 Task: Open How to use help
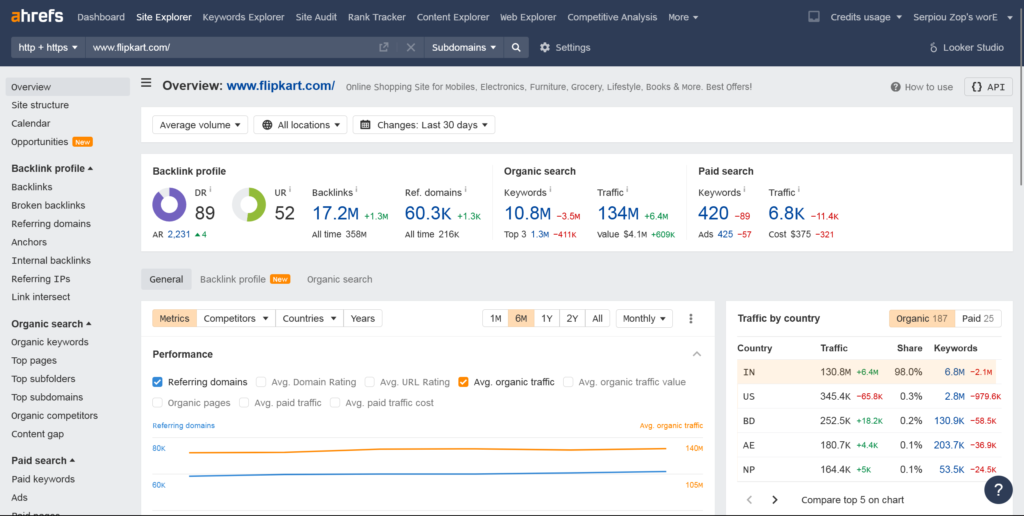(x=921, y=87)
